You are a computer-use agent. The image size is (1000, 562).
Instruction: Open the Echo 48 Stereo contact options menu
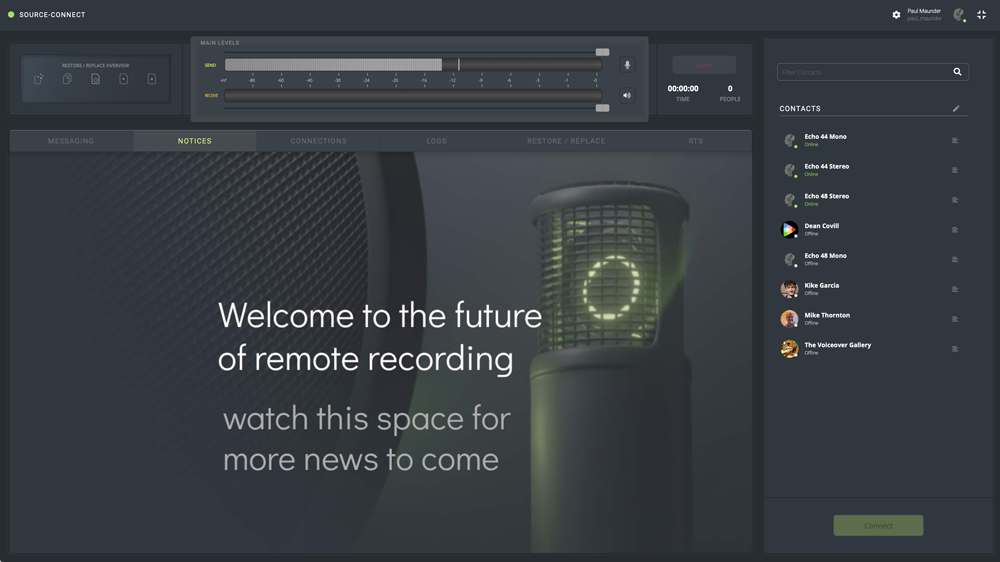point(955,200)
